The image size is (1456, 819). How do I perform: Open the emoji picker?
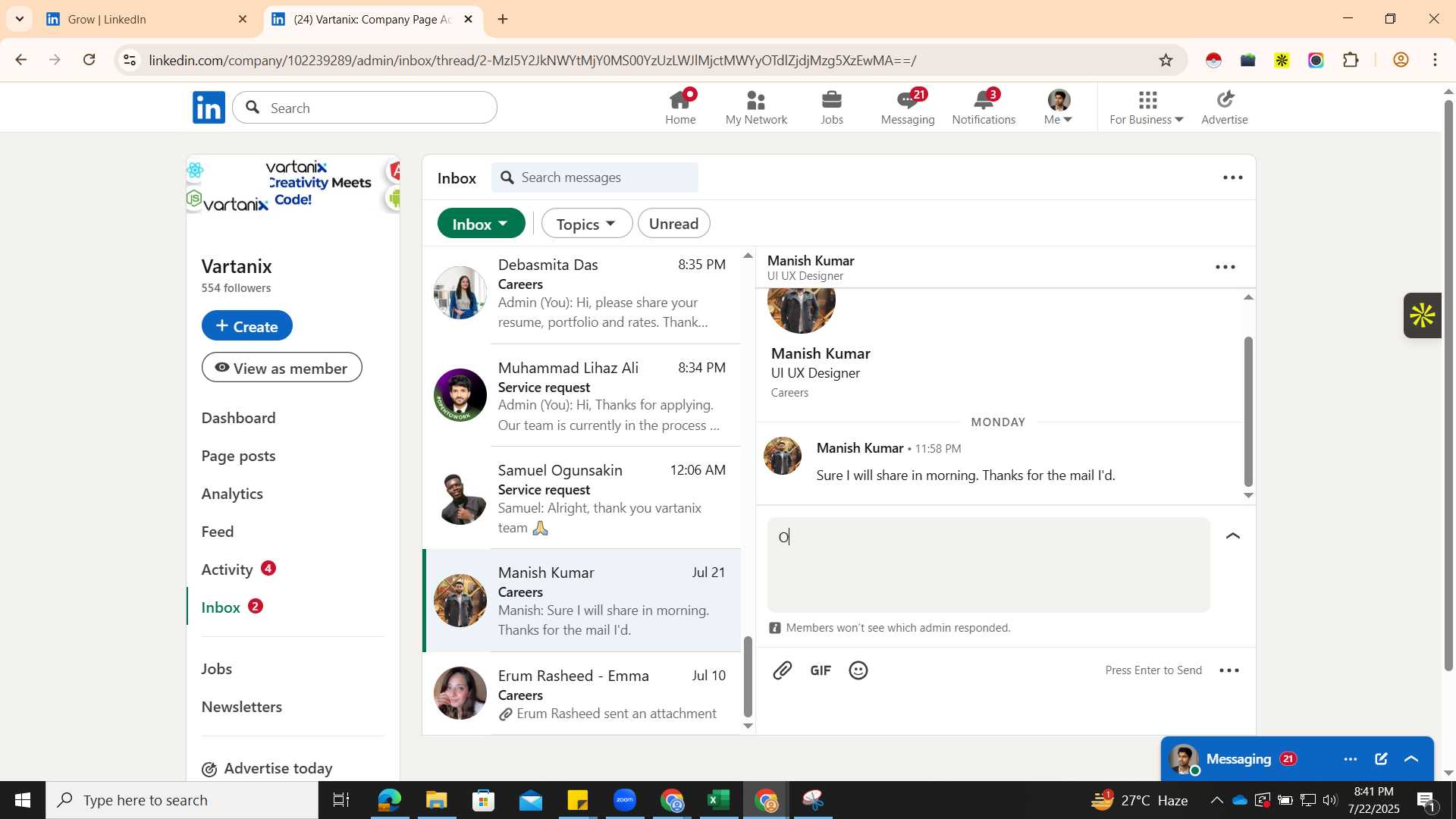(858, 670)
